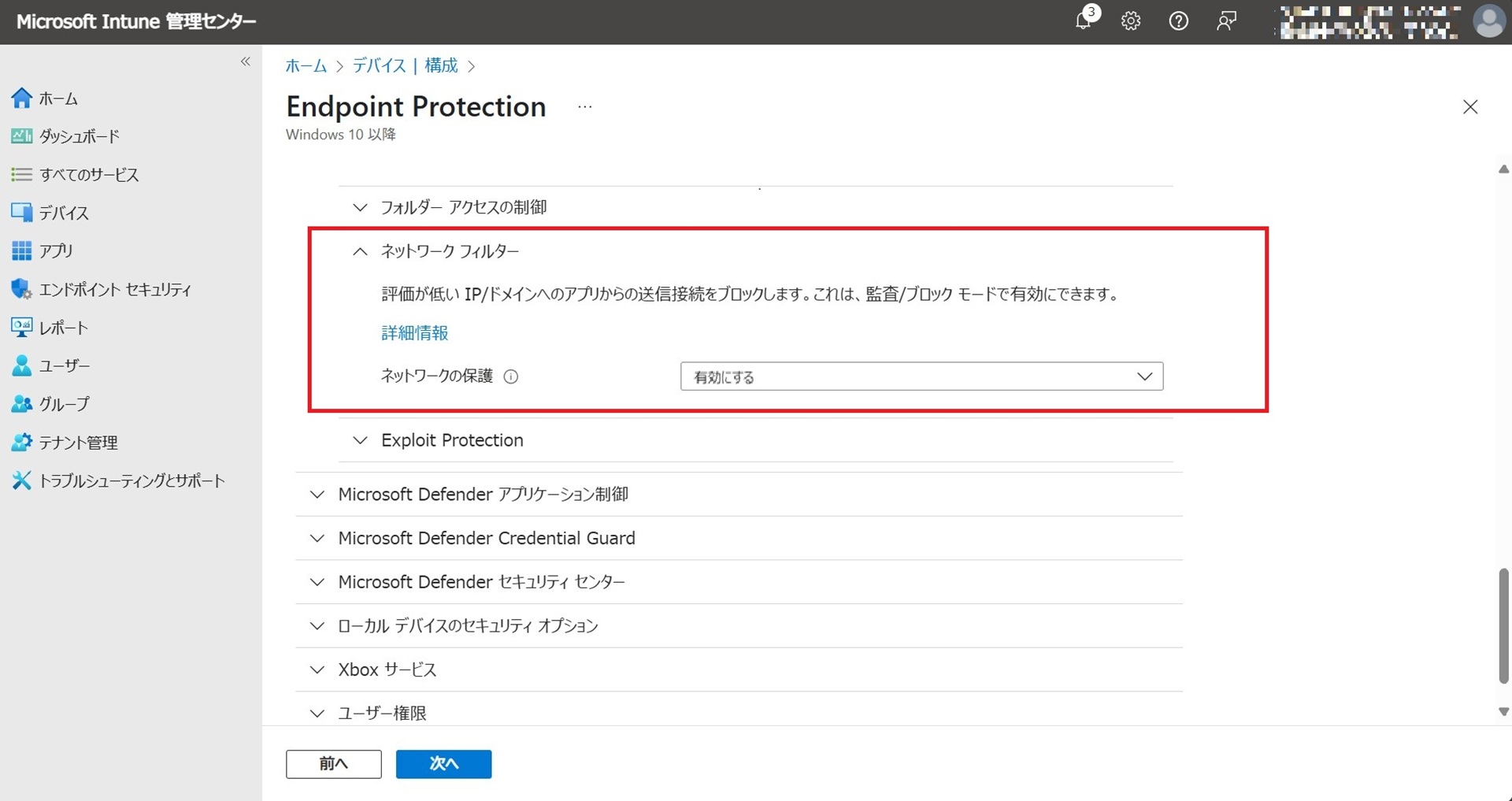Image resolution: width=1512 pixels, height=801 pixels.
Task: Follow the デバイス | 構成 breadcrumb link
Action: (x=405, y=65)
